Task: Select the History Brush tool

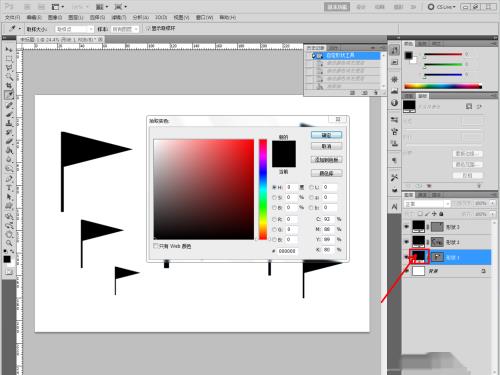Action: (9, 132)
